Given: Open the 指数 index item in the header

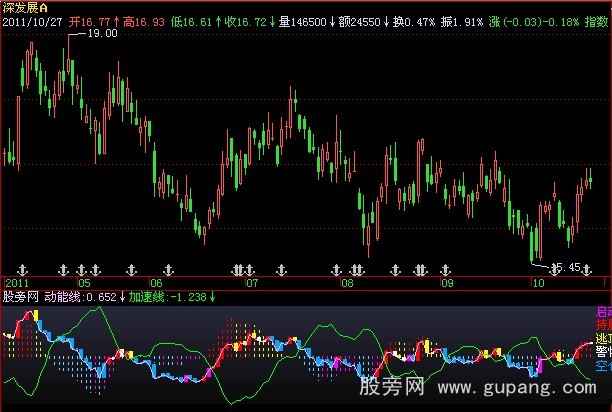Looking at the screenshot, I should click(x=597, y=19).
